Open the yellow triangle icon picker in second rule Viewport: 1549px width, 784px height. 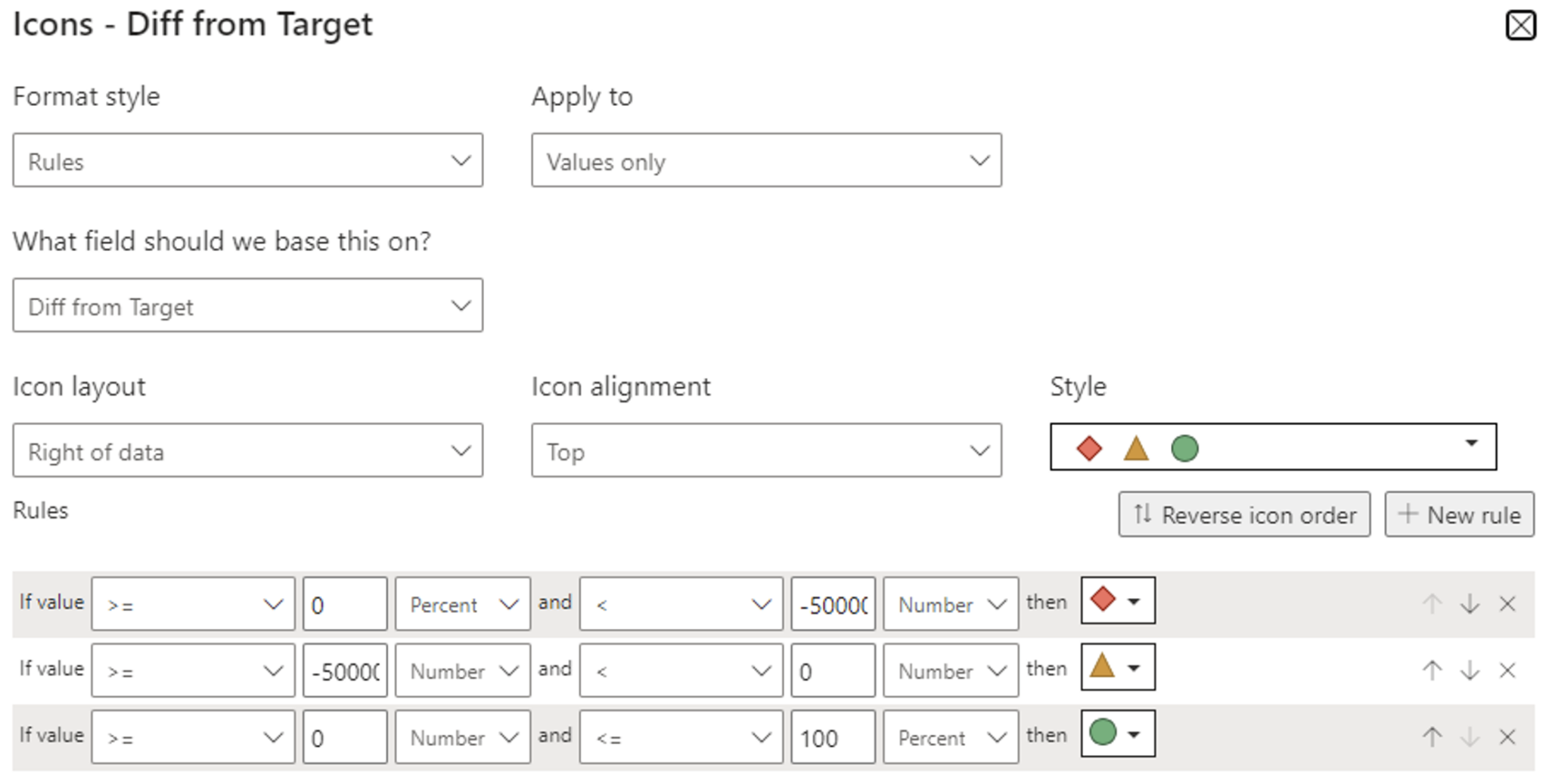(1118, 668)
